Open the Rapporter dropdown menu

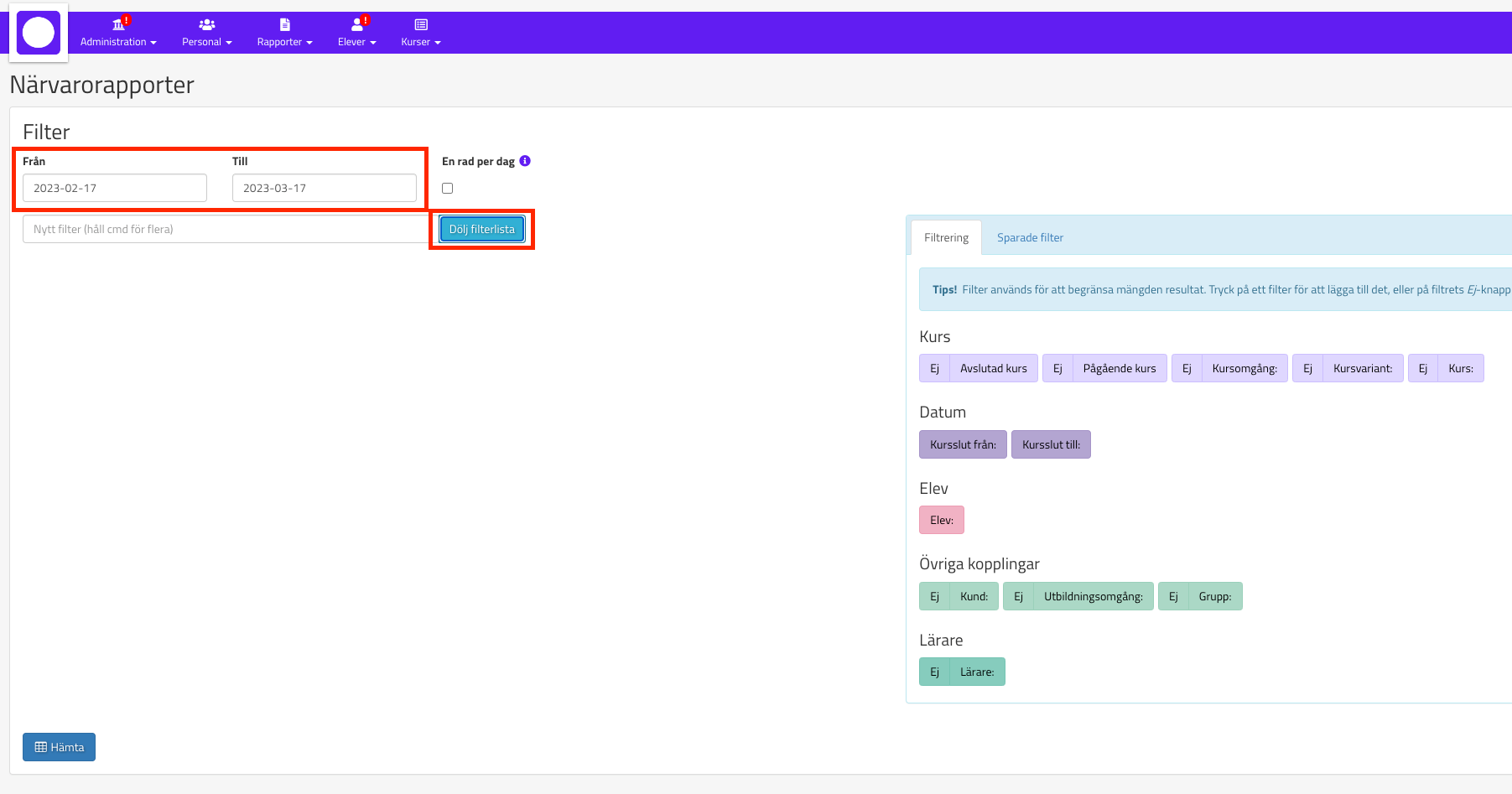coord(284,42)
